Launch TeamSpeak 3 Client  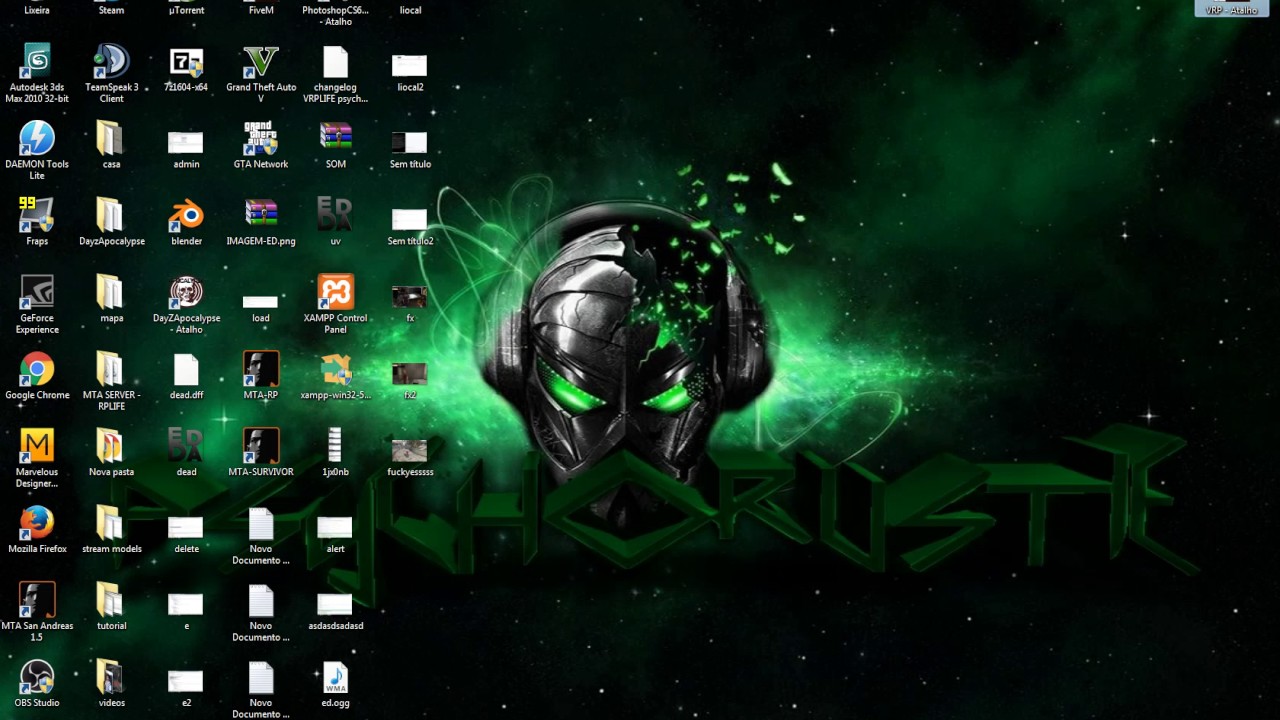click(111, 62)
